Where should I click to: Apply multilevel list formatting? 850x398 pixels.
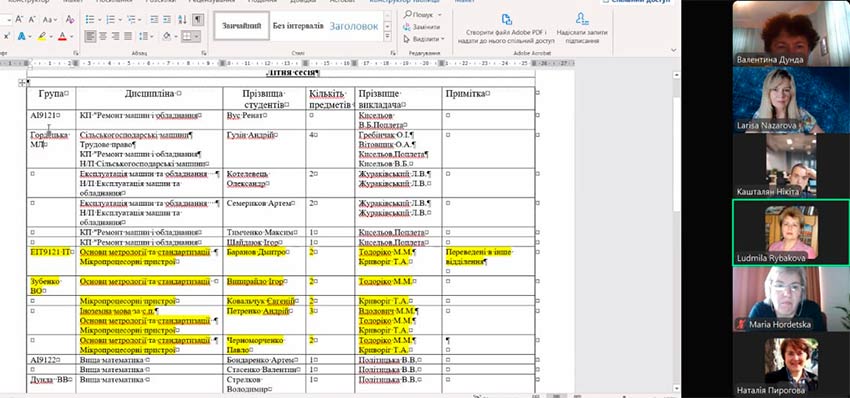point(131,20)
